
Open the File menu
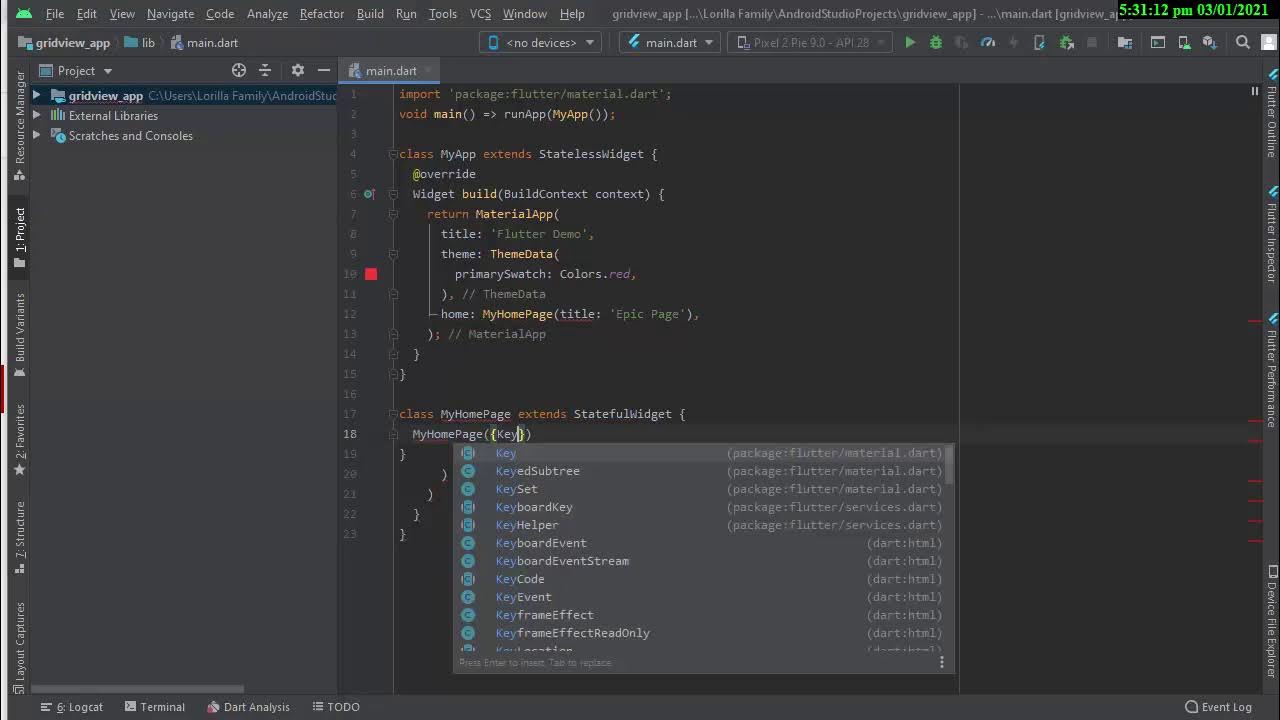click(x=55, y=14)
